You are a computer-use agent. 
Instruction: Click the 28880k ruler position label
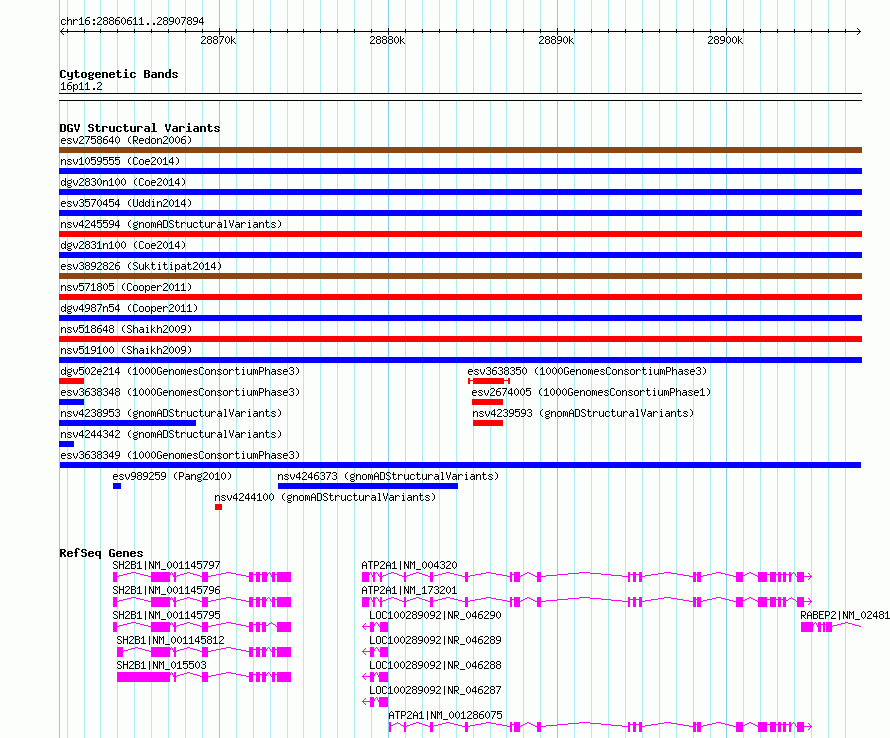click(x=387, y=40)
